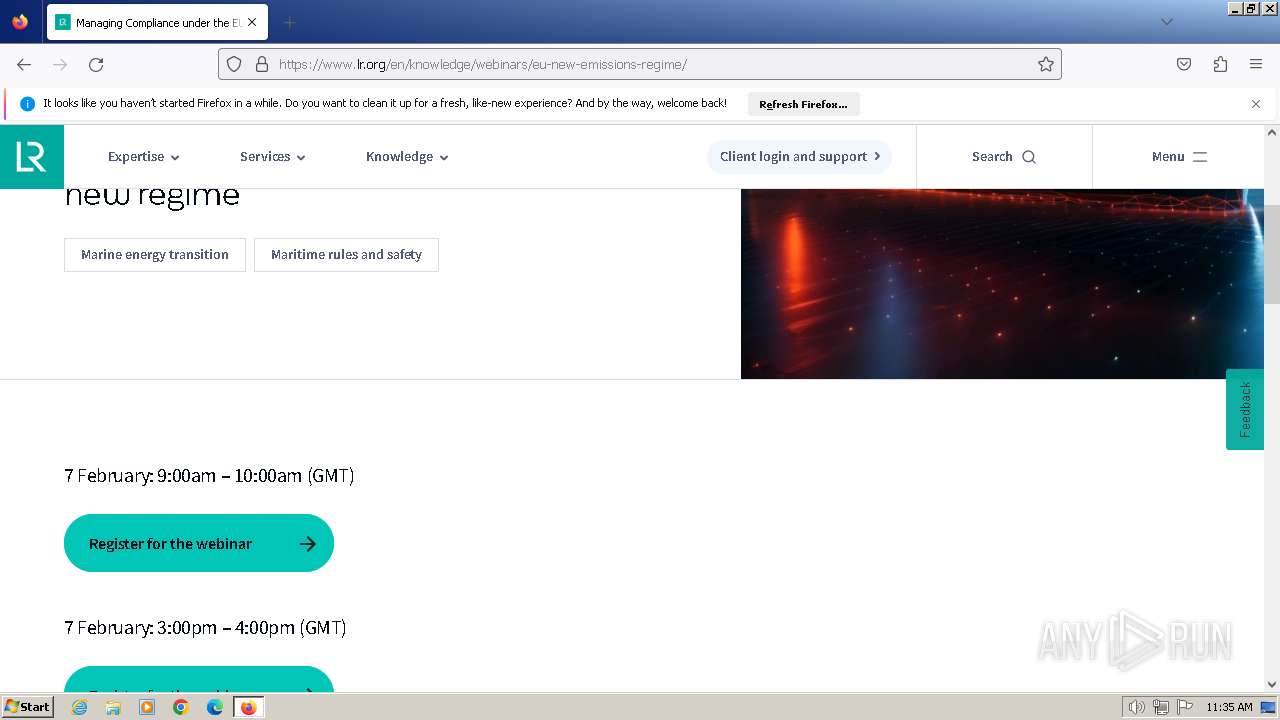Screen dimensions: 1280x720
Task: Close the Managing Compliance tab
Action: tap(252, 22)
